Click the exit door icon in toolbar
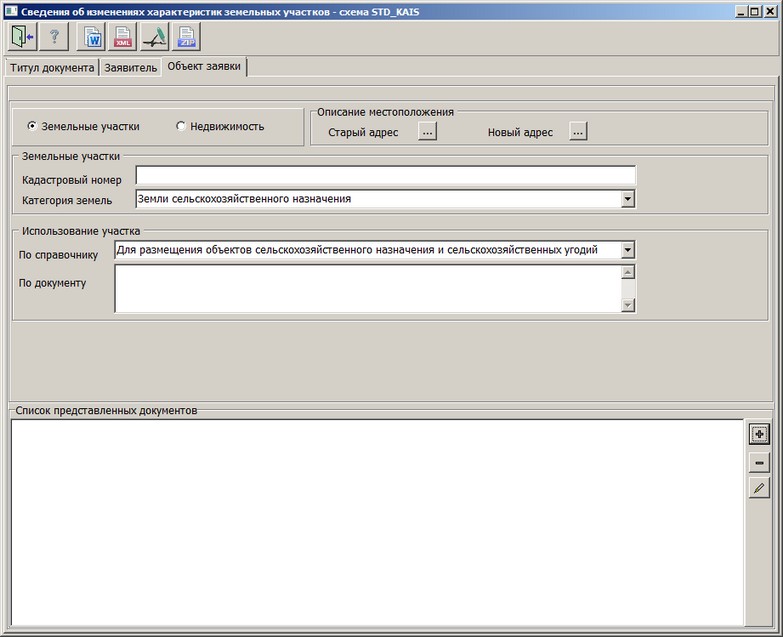The width and height of the screenshot is (783, 637). [21, 38]
